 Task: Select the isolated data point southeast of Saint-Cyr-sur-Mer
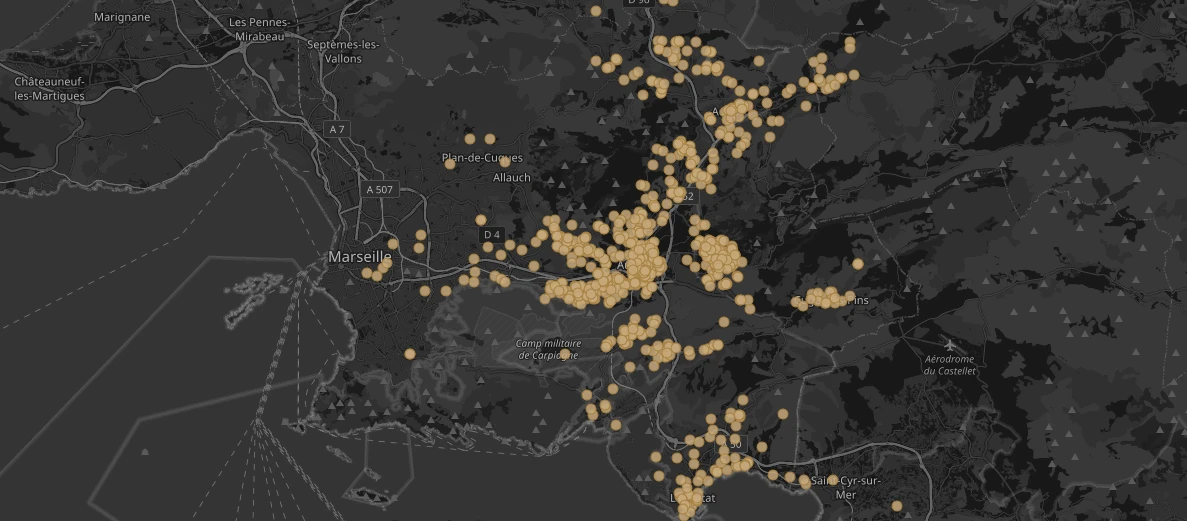click(x=896, y=506)
